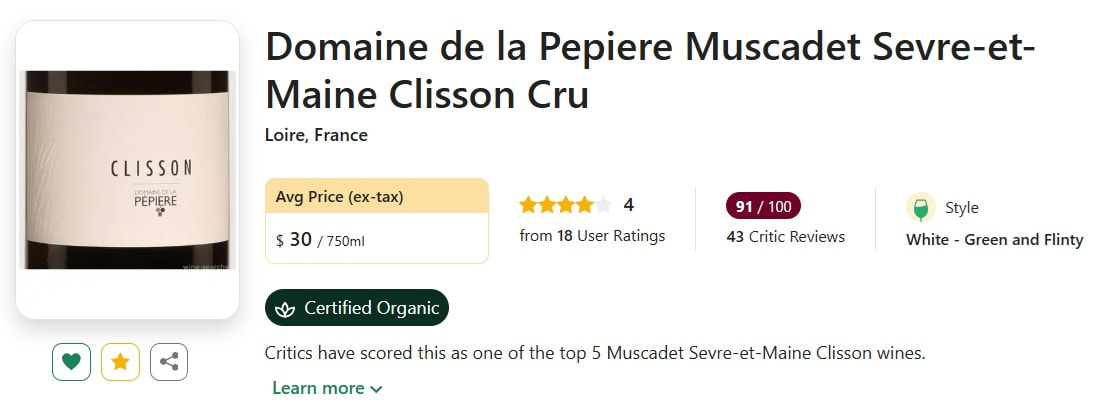Screen dimensions: 1104x412
Task: Click the $30 / 750ml price
Action: coord(320,240)
